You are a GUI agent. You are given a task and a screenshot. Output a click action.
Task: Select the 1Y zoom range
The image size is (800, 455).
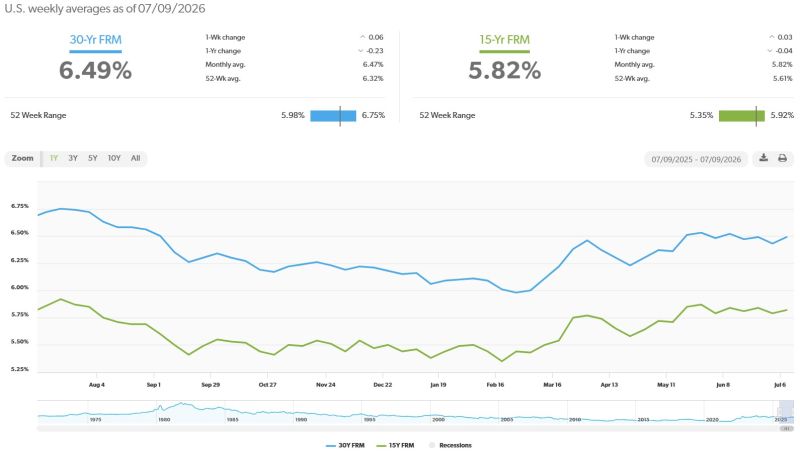coord(54,158)
